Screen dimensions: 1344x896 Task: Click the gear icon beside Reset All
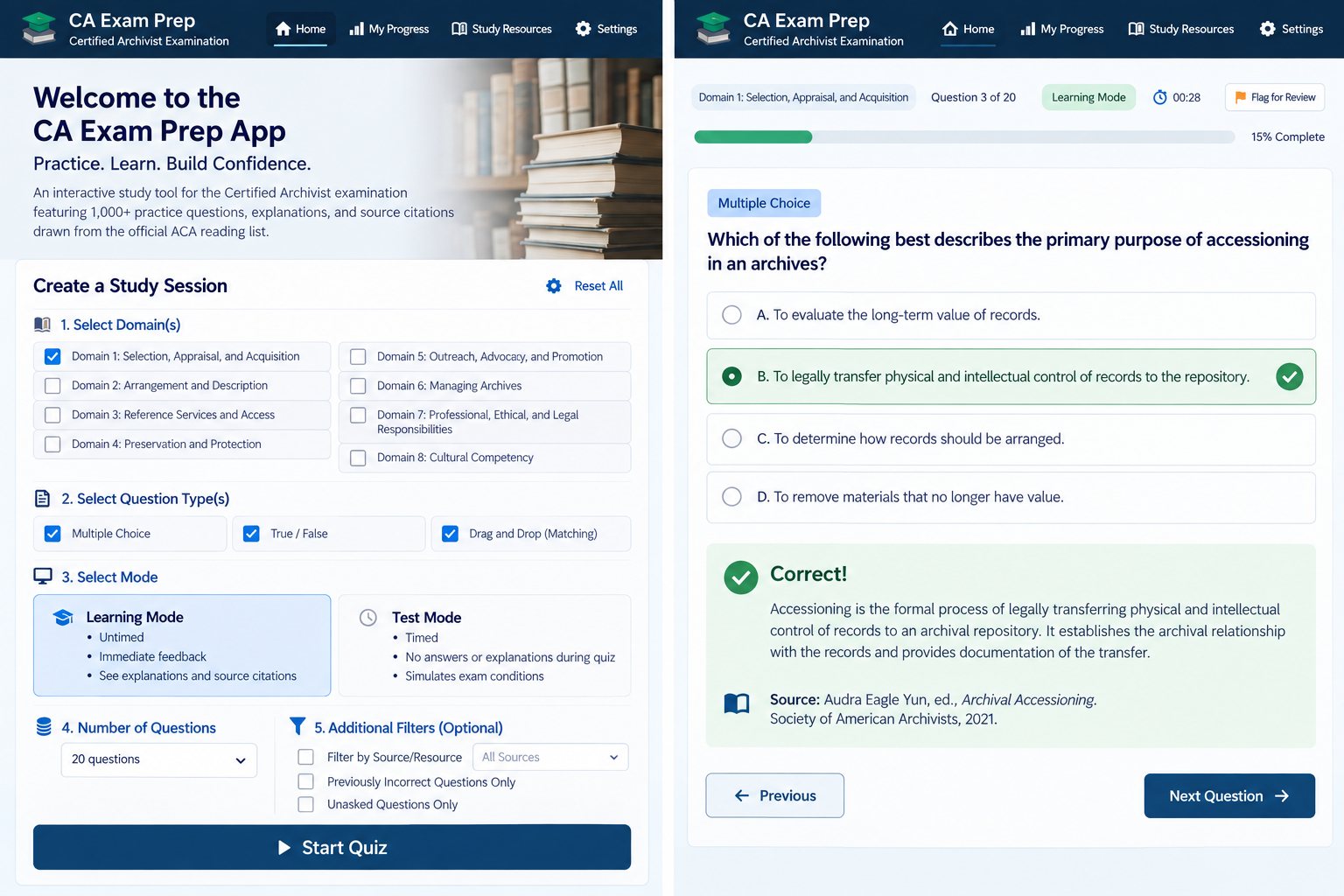coord(554,286)
